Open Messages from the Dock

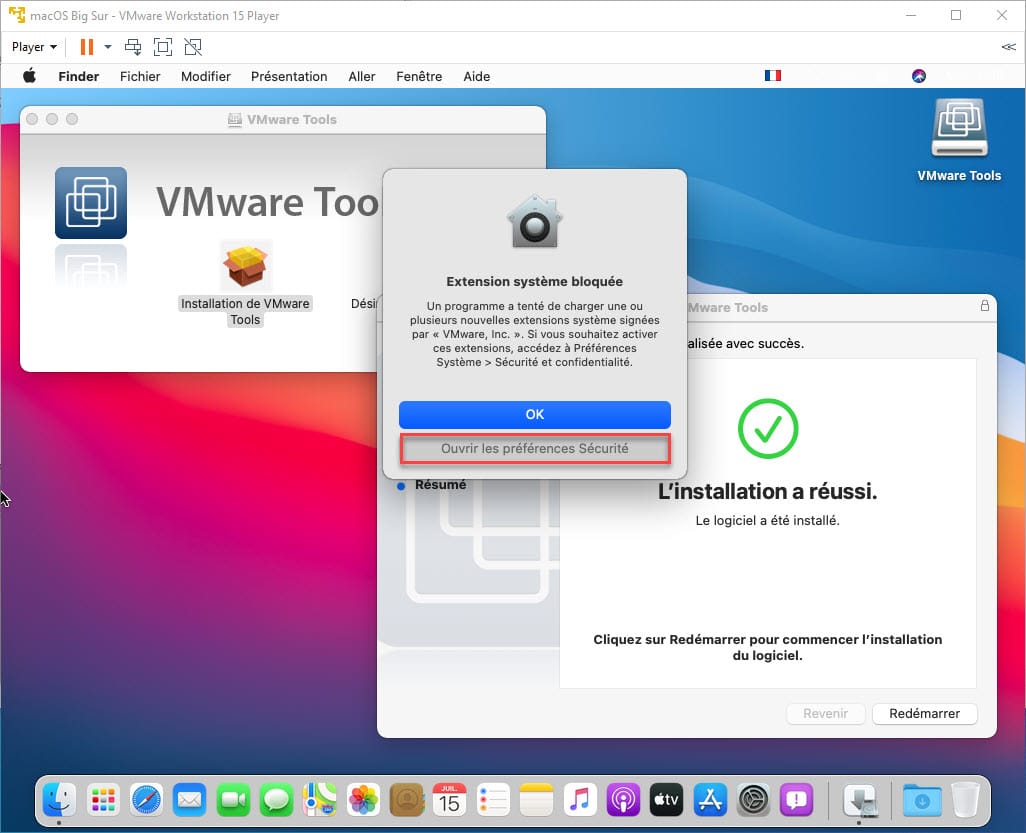276,800
